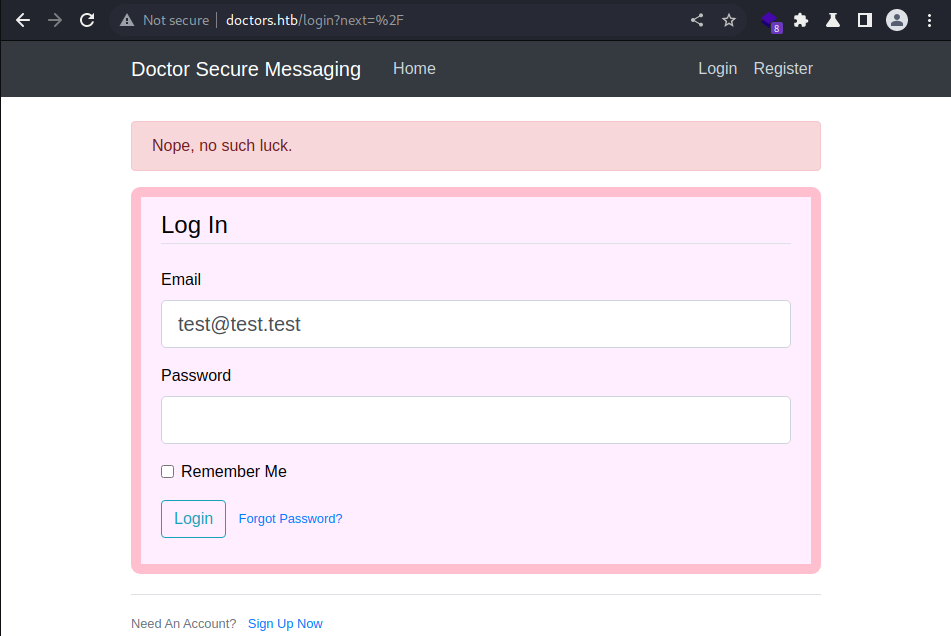Image resolution: width=951 pixels, height=636 pixels.
Task: Toggle the browser side panel icon
Action: click(x=865, y=21)
